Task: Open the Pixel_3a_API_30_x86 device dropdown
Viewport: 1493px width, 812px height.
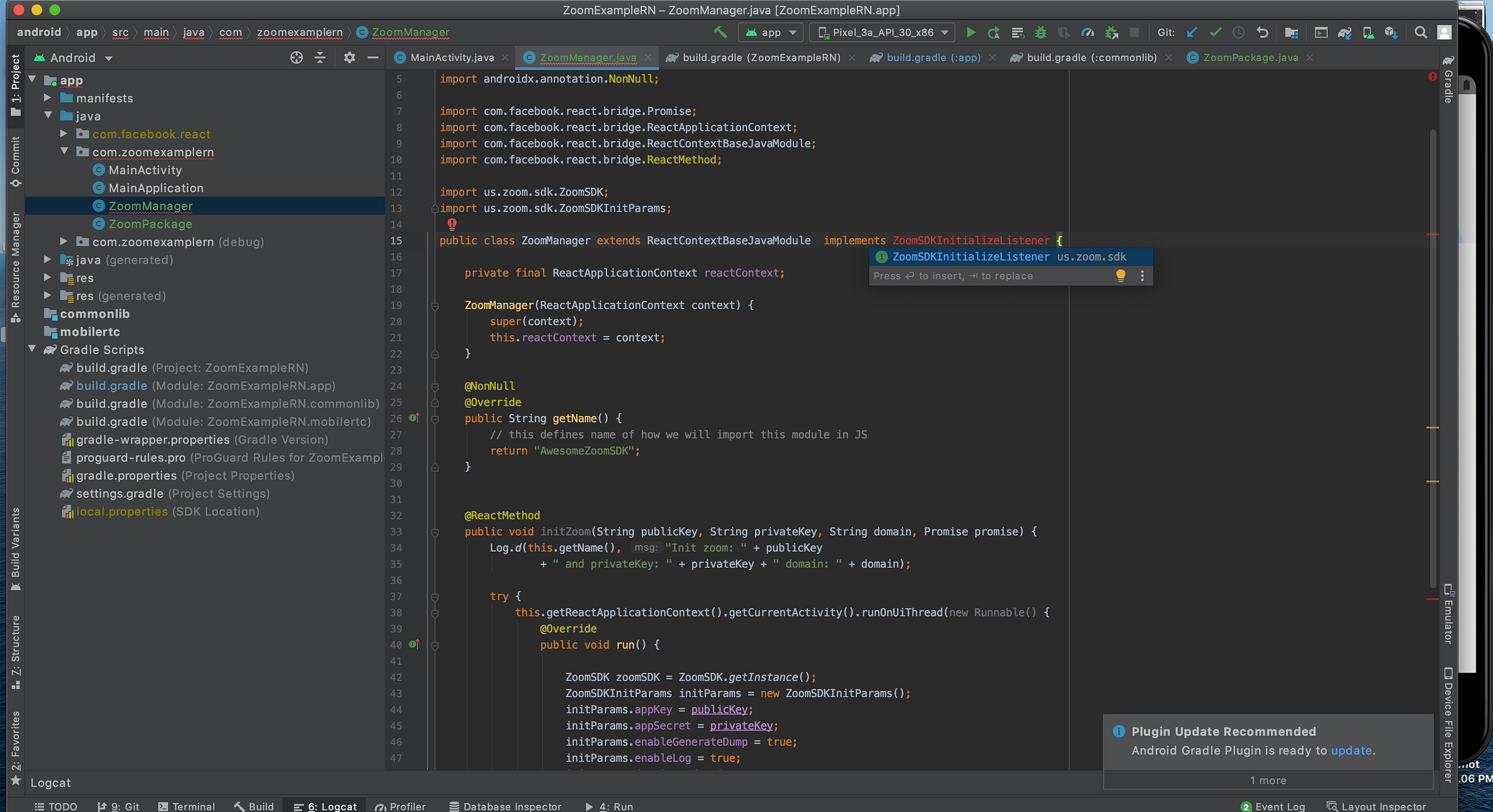Action: 882,32
